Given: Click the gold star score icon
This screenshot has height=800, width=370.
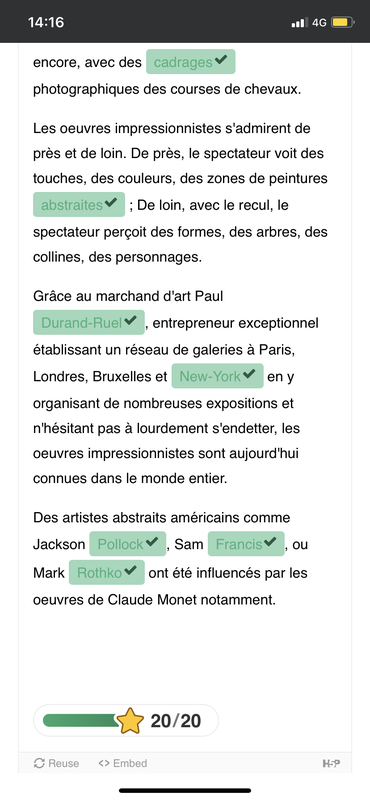Looking at the screenshot, I should 131,720.
